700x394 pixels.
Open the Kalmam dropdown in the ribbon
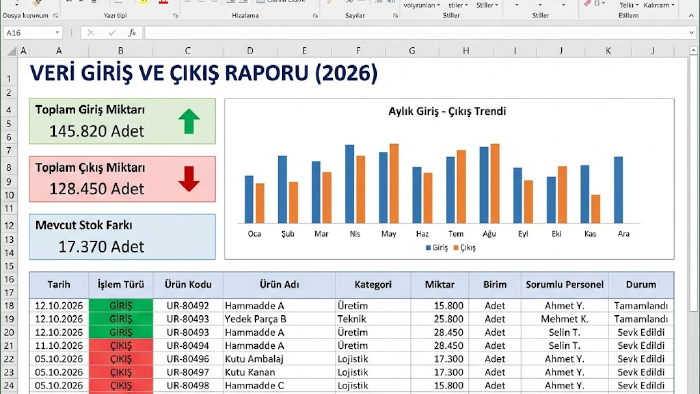click(659, 5)
